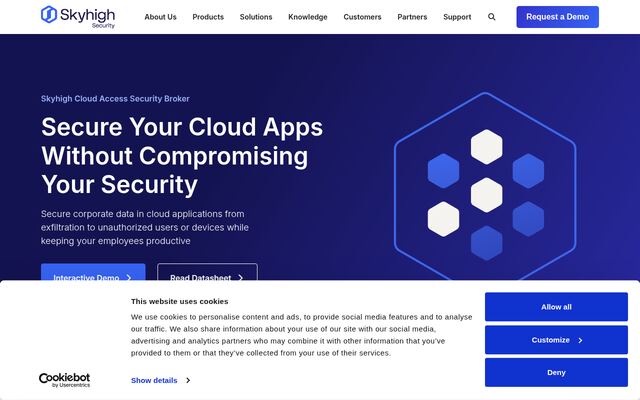Open the Customize cookie options
This screenshot has height=400, width=640.
coord(556,340)
